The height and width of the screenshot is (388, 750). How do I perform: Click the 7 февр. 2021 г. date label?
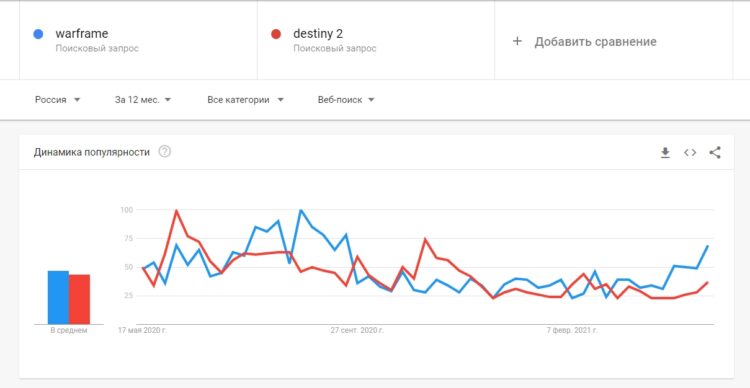[572, 331]
